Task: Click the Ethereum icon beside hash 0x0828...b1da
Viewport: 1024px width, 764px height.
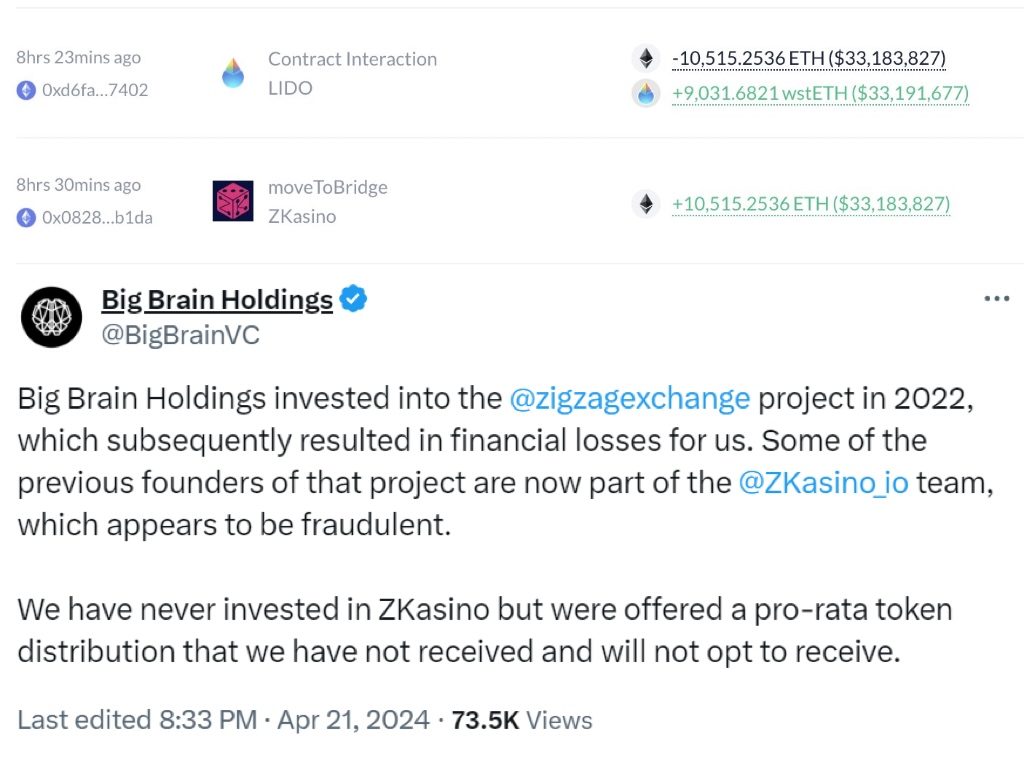Action: (26, 217)
